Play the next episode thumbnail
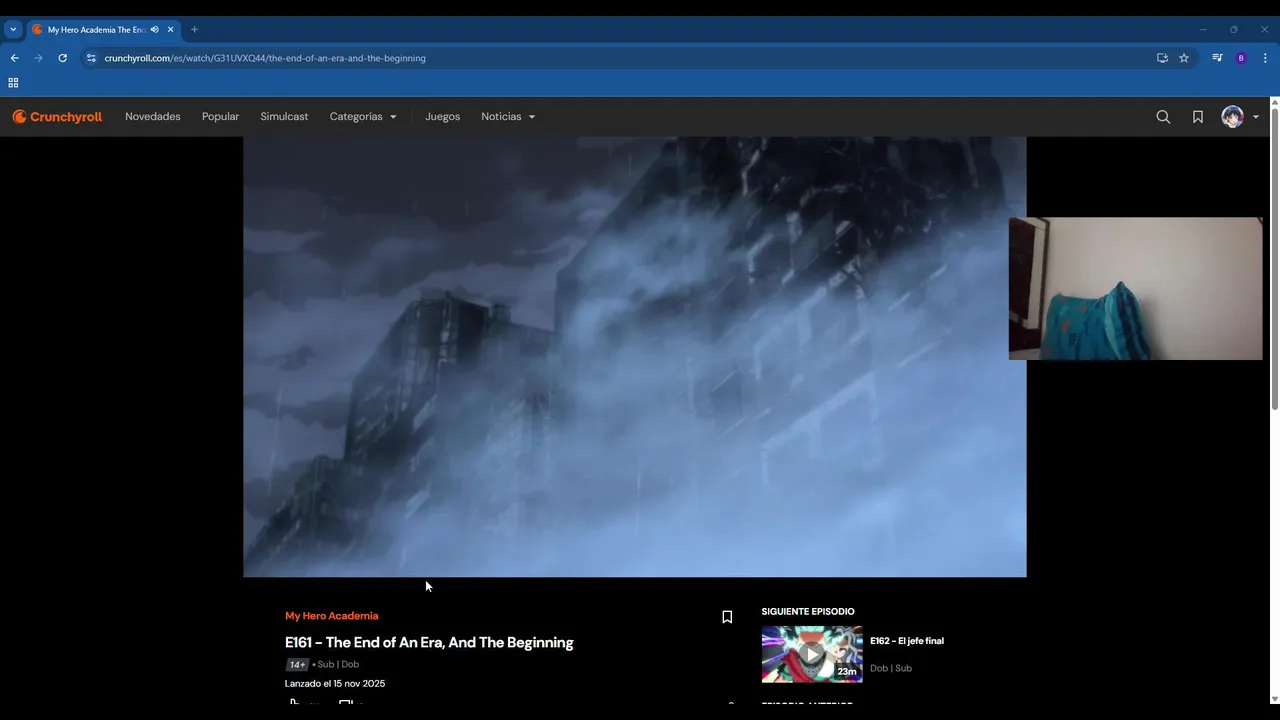This screenshot has width=1280, height=720. point(812,654)
